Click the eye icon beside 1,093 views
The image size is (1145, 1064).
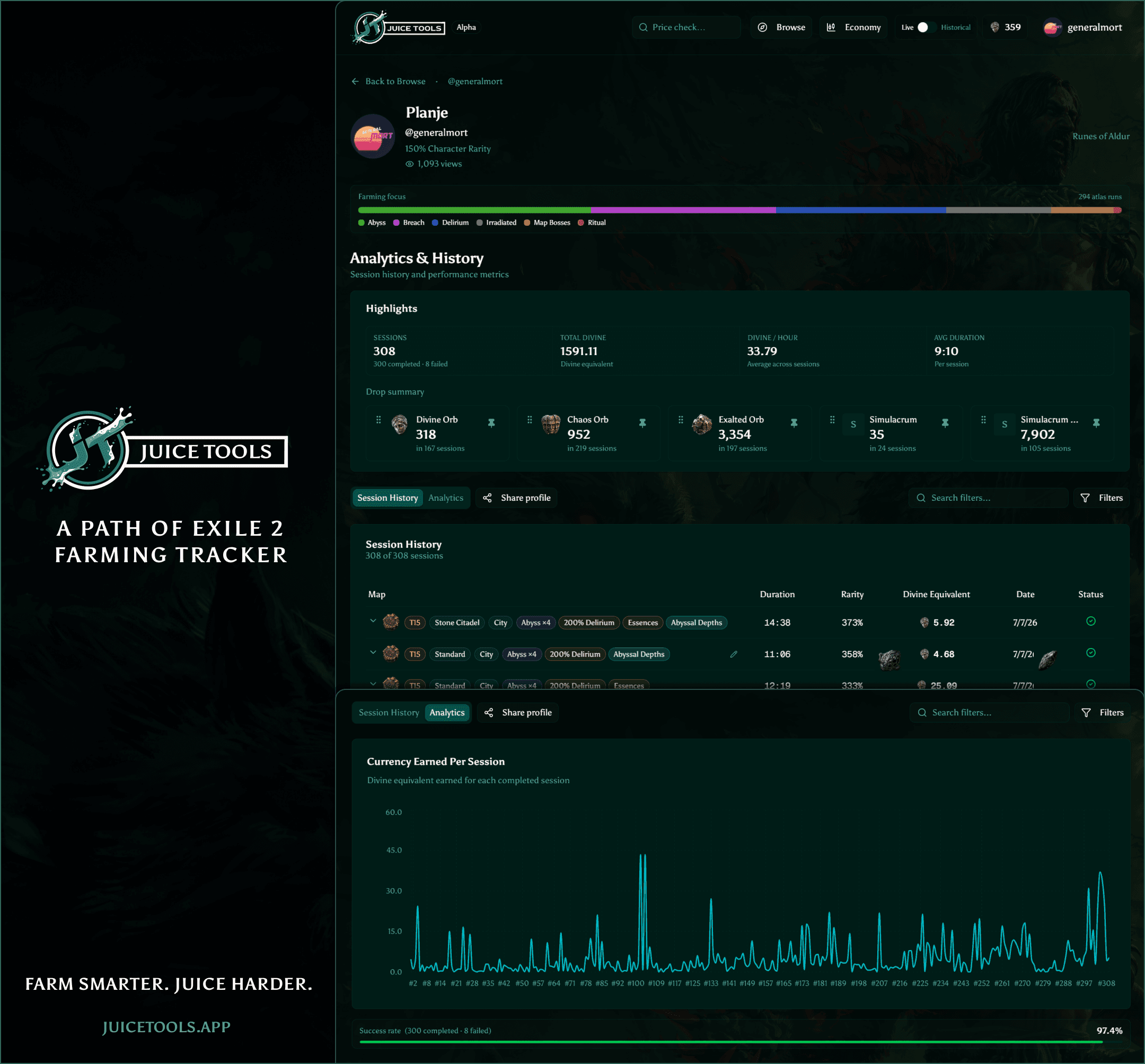tap(410, 164)
